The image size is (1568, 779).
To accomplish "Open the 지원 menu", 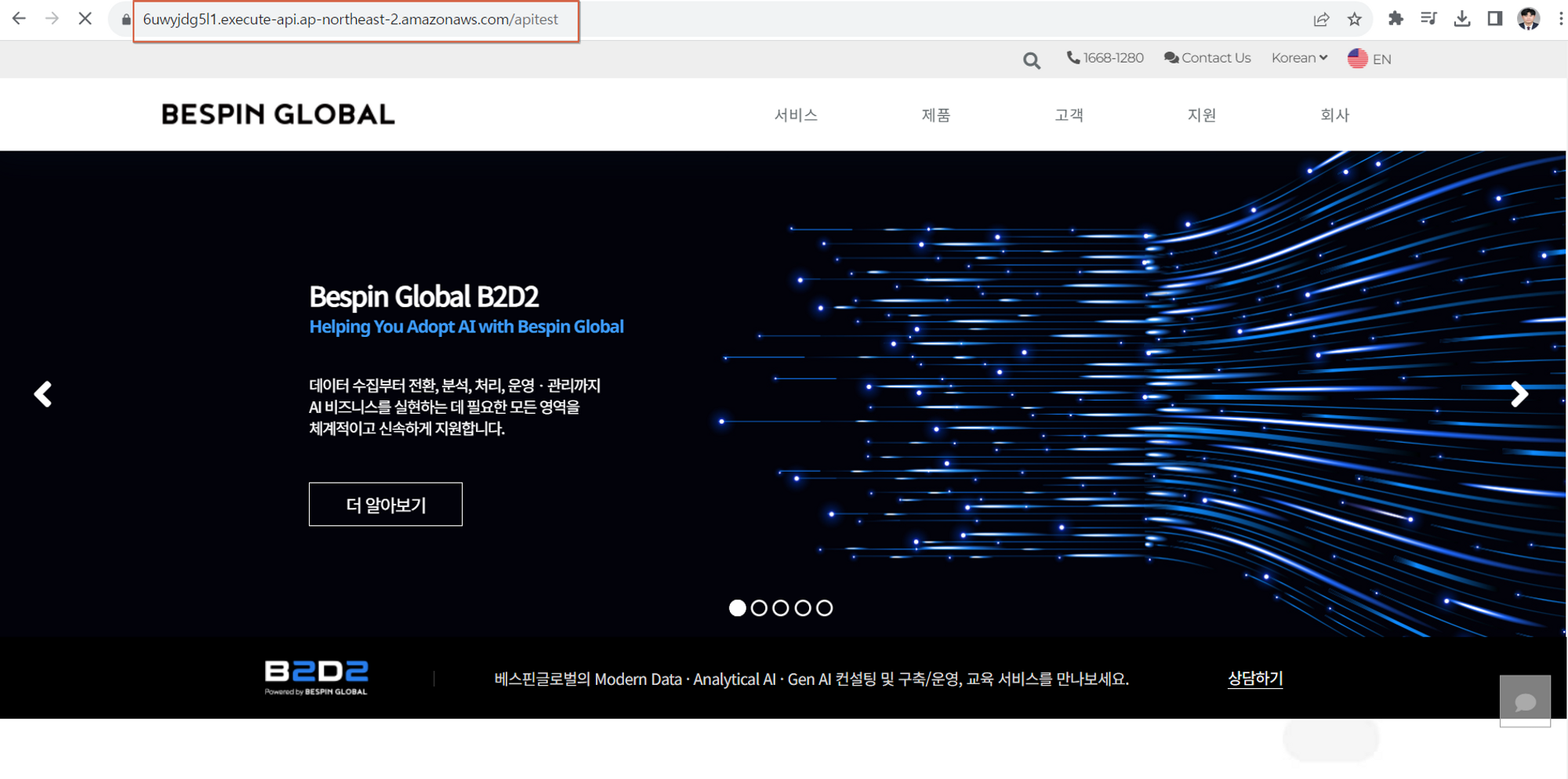I will click(x=1201, y=115).
